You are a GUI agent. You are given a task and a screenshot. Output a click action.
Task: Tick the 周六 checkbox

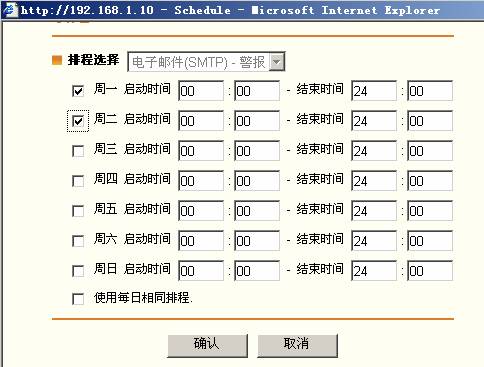tap(78, 241)
